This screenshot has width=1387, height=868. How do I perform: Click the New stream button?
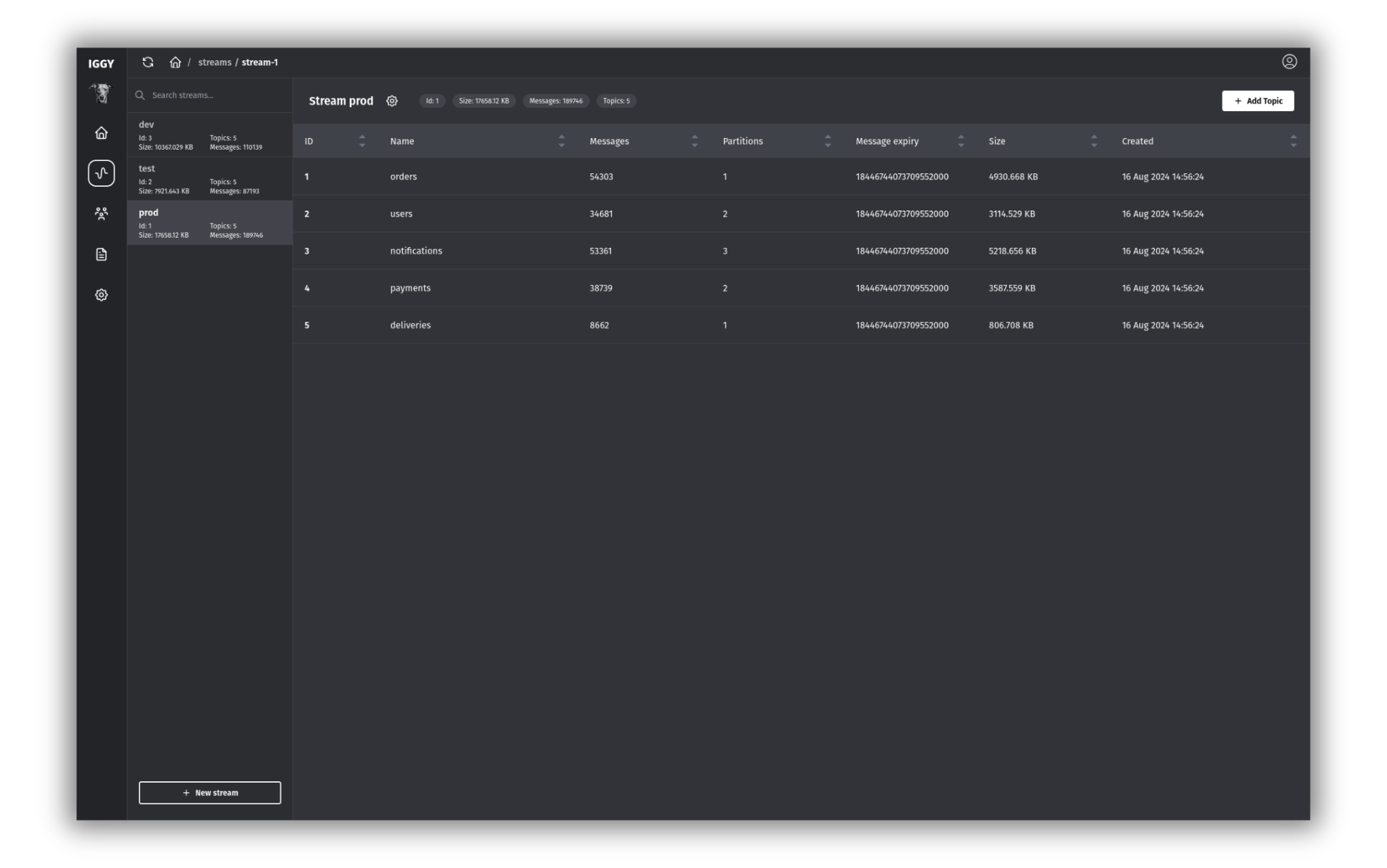point(210,793)
